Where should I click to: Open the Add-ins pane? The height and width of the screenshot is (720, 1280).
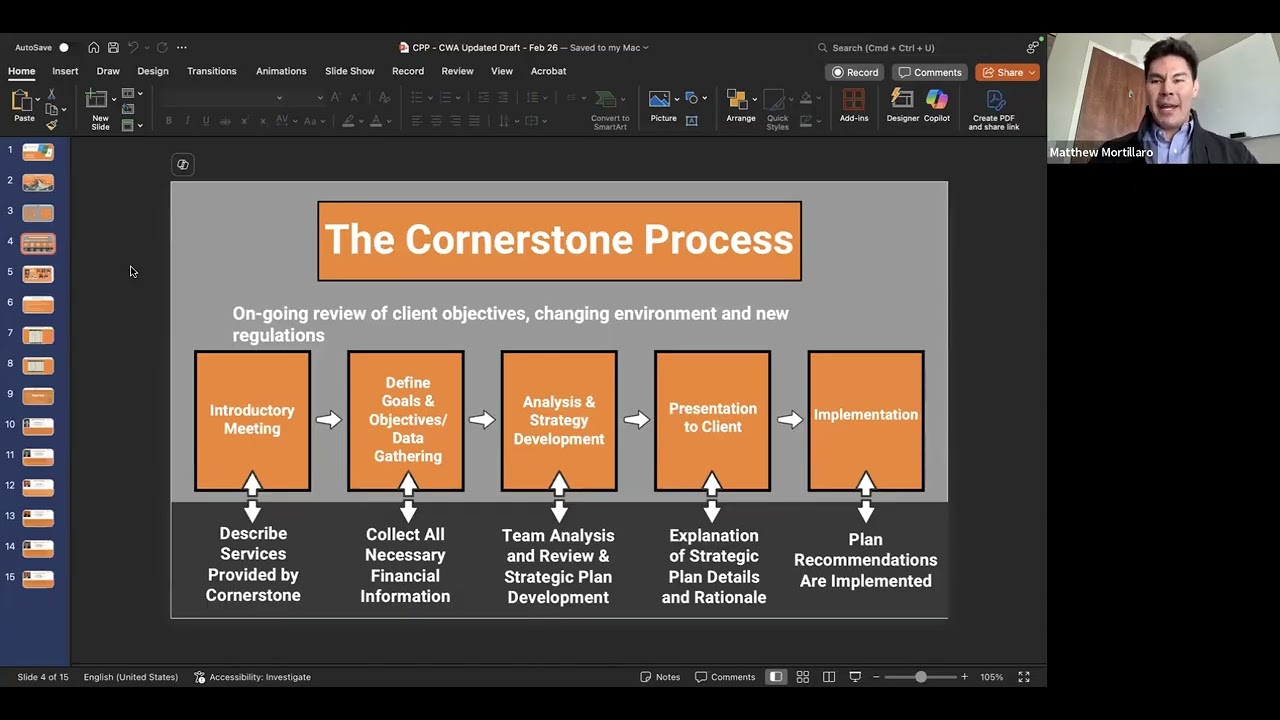pos(854,105)
